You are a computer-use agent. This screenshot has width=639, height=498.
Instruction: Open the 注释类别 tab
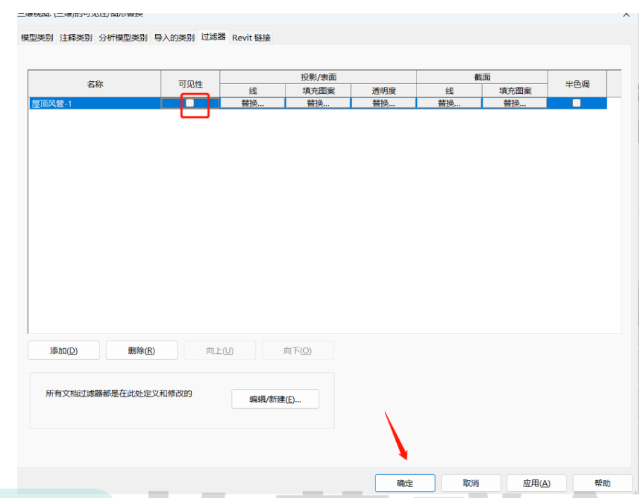[x=76, y=38]
